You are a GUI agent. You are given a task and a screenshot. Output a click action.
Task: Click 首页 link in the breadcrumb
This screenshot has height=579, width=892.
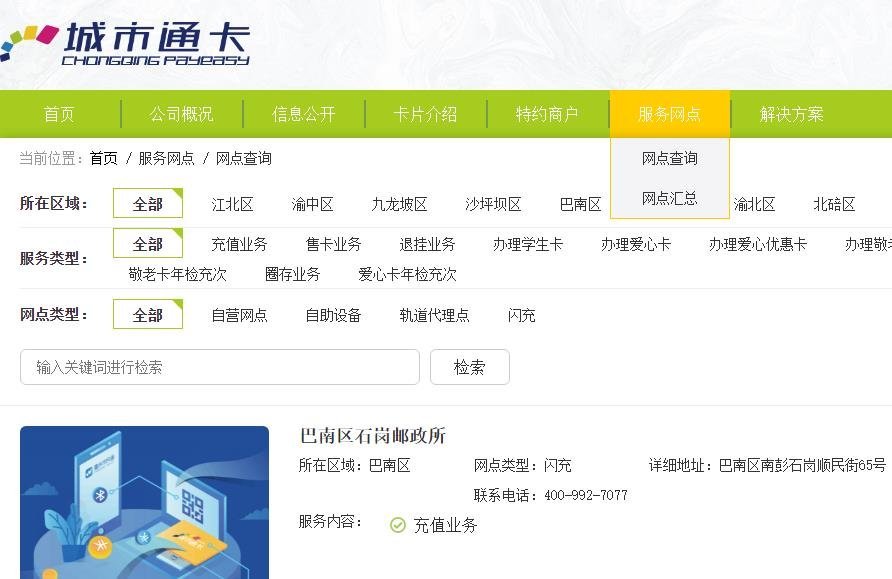coord(103,158)
